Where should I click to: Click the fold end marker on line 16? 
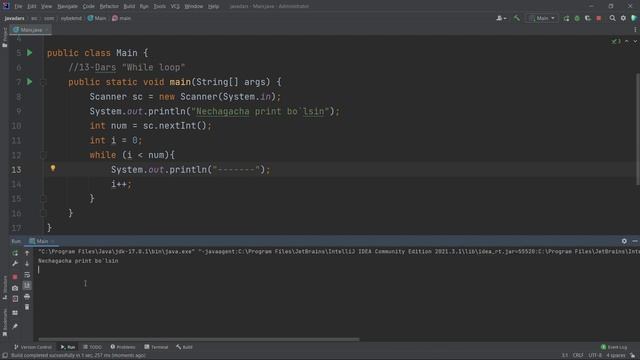(x=43, y=213)
